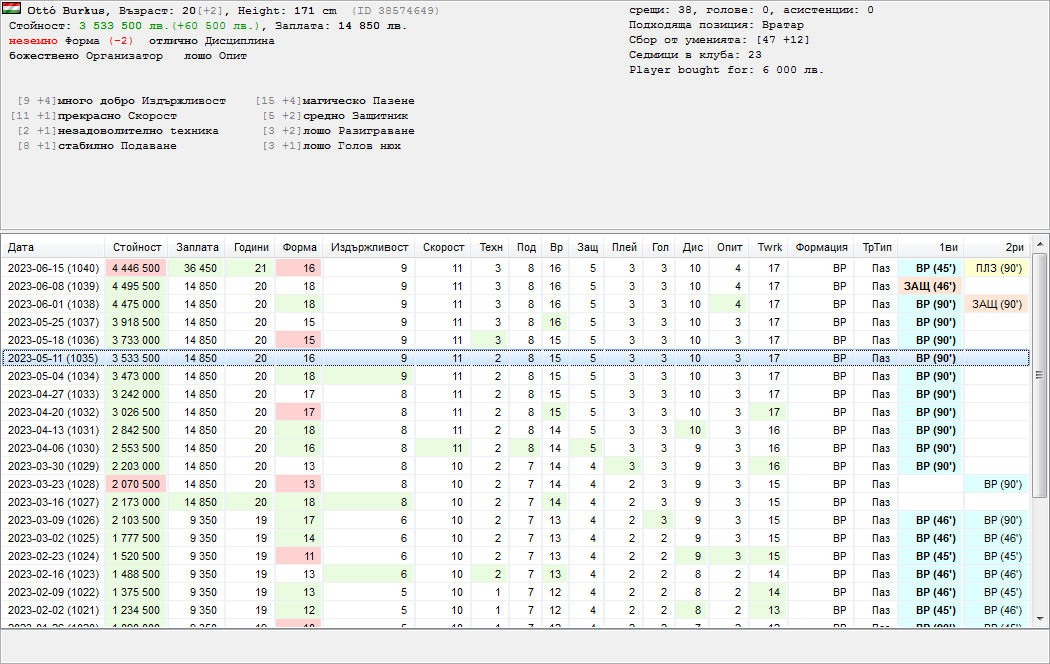This screenshot has width=1050, height=664.
Task: Click the 1ви column header
Action: tap(947, 247)
